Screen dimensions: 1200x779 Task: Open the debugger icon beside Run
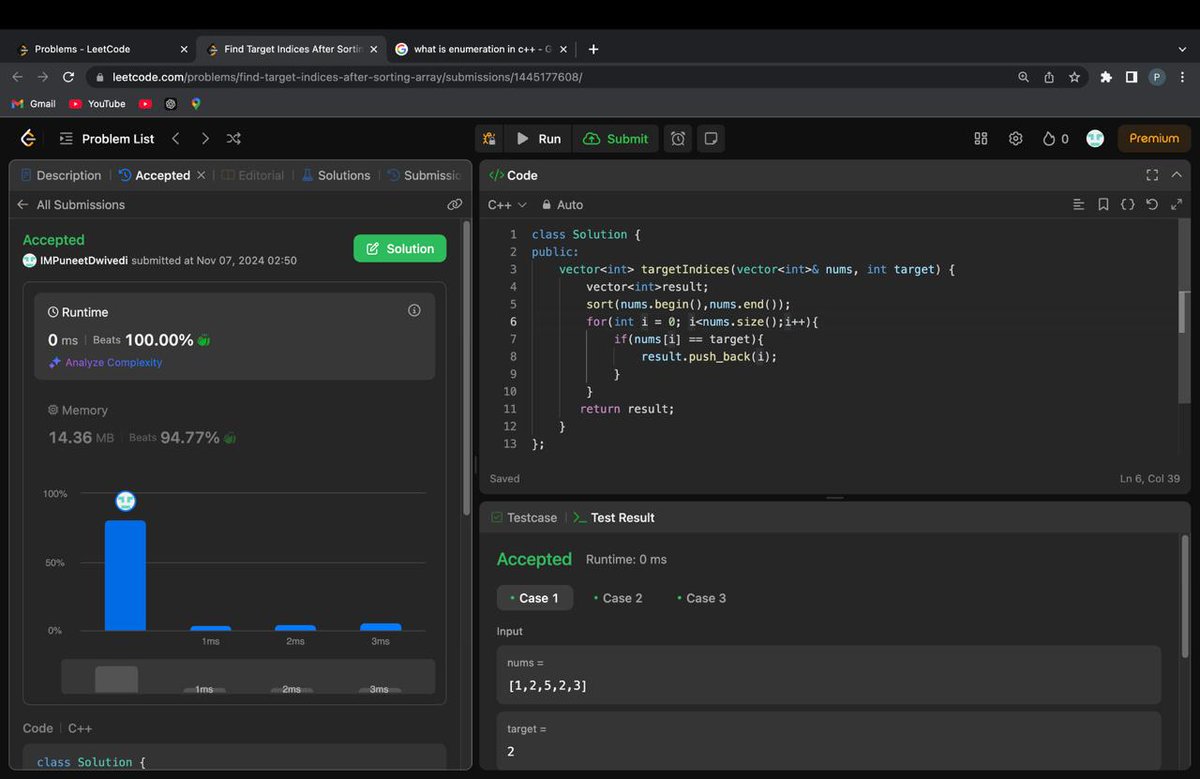(489, 138)
